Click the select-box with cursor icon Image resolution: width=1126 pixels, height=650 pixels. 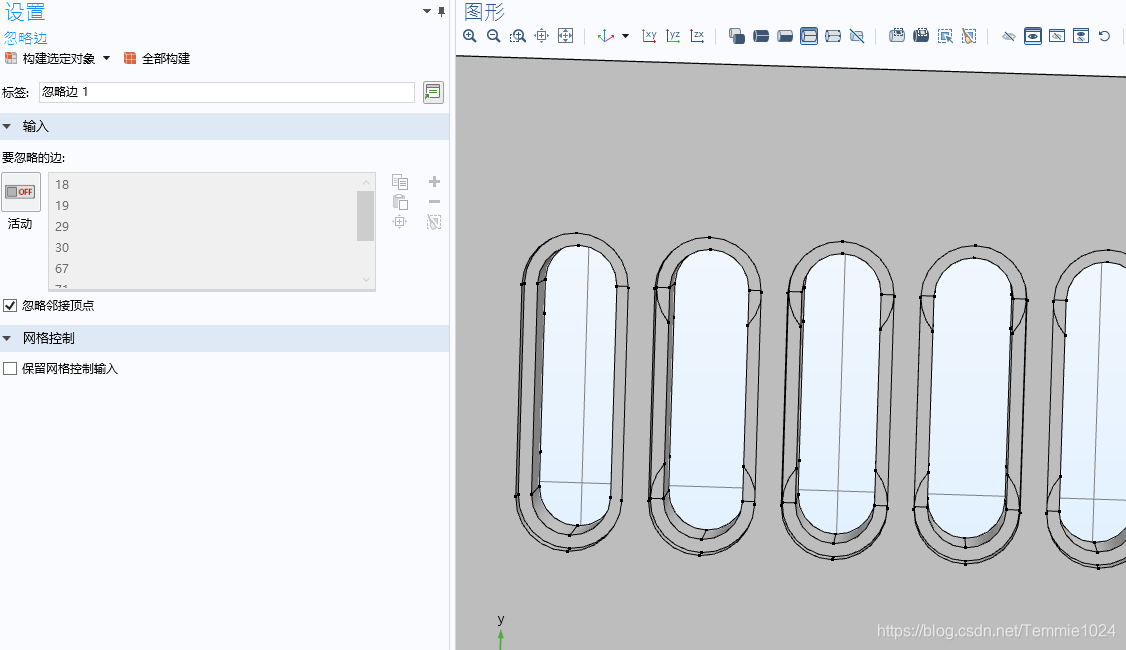point(945,36)
